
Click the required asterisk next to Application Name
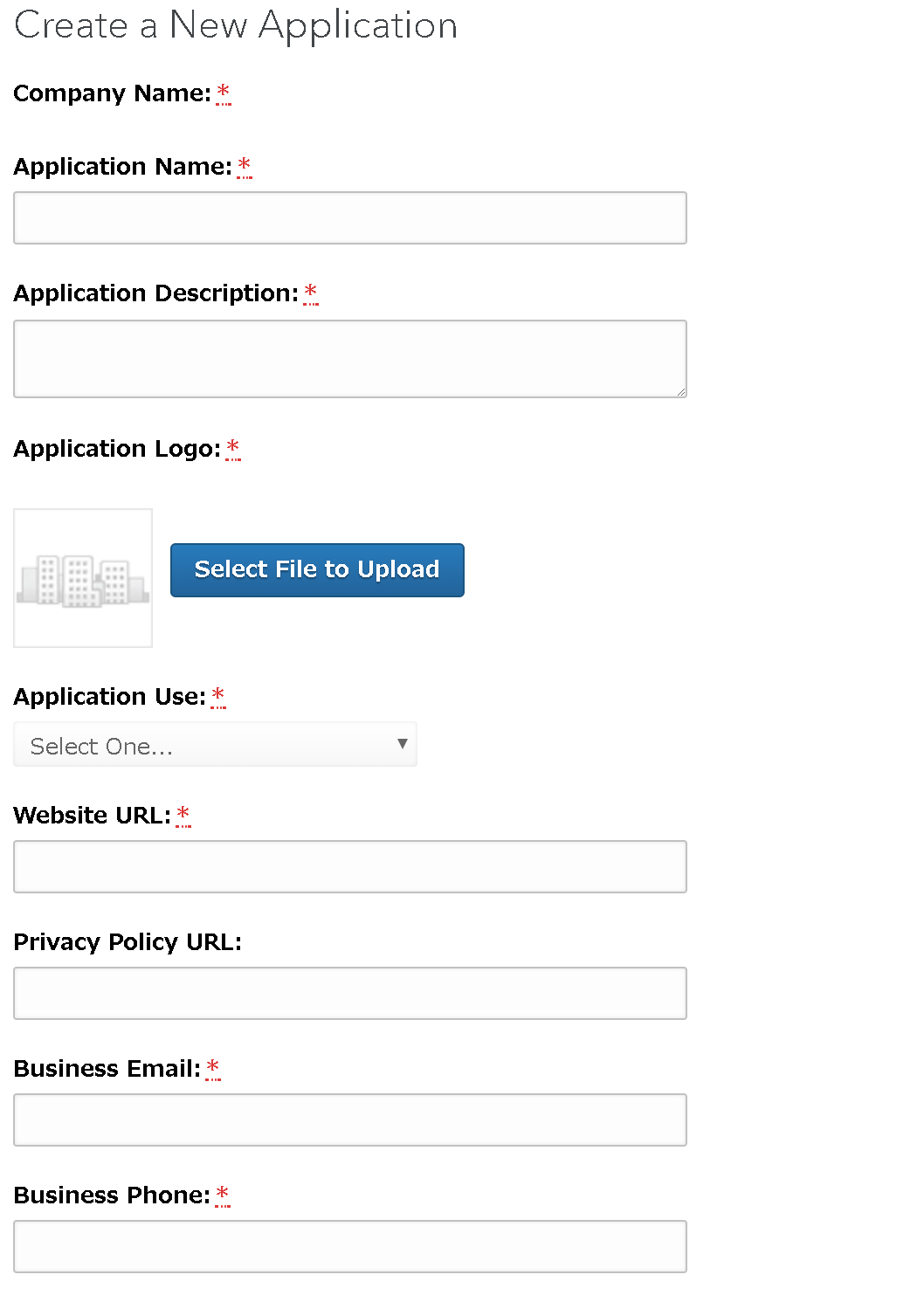click(245, 166)
